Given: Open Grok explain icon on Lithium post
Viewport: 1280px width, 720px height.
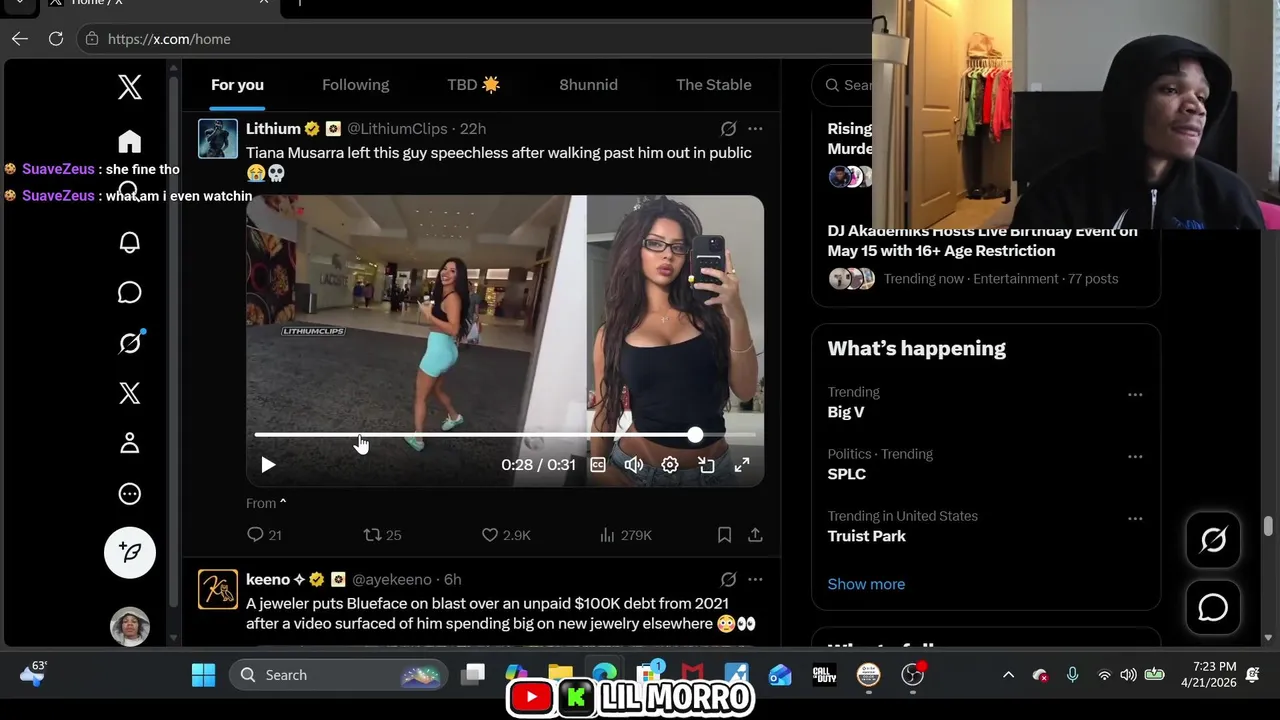Looking at the screenshot, I should [728, 129].
